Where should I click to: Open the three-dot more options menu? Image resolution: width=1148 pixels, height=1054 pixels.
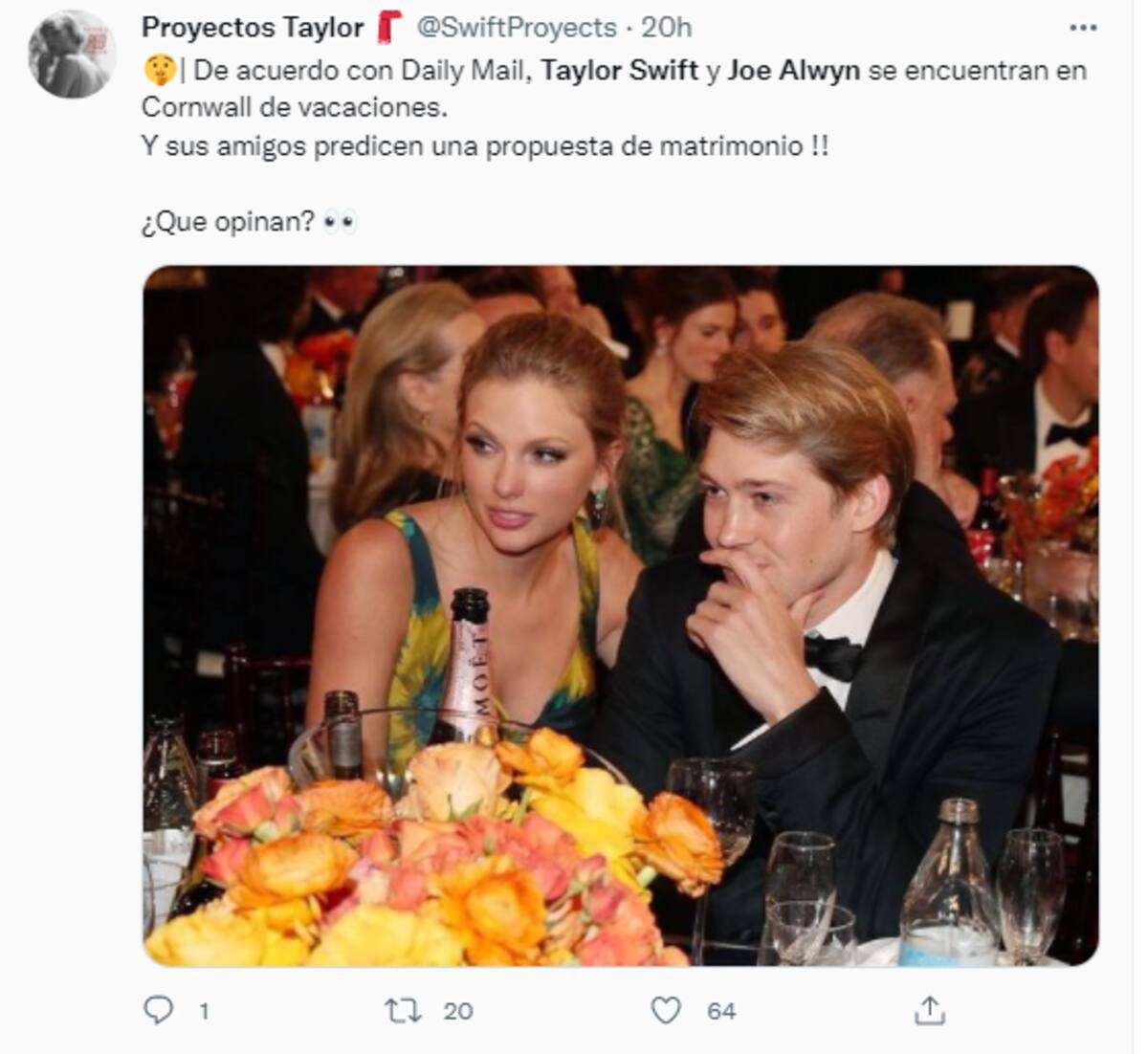[1083, 28]
